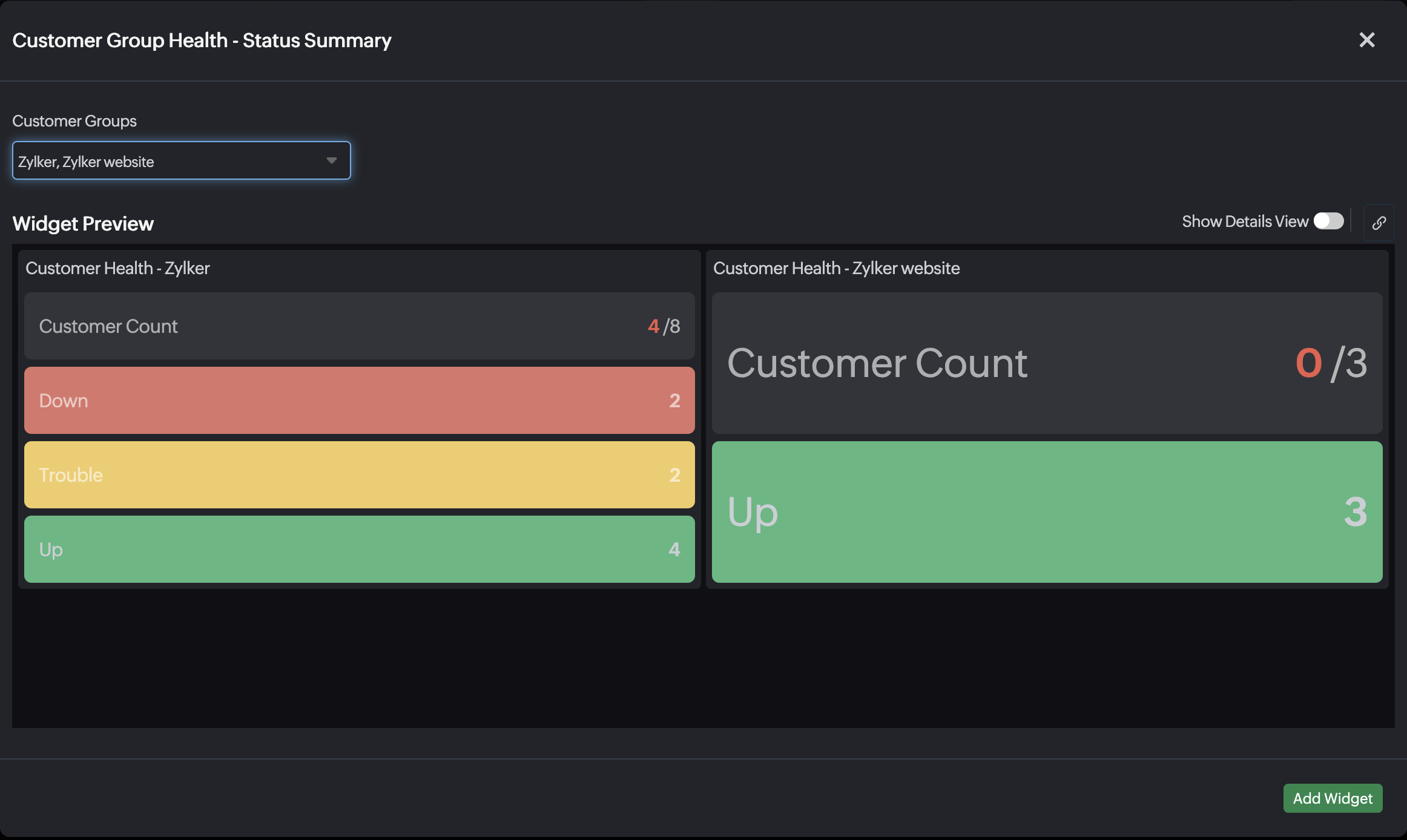Click the Down count number 2
This screenshot has width=1407, height=840.
pyautogui.click(x=674, y=401)
